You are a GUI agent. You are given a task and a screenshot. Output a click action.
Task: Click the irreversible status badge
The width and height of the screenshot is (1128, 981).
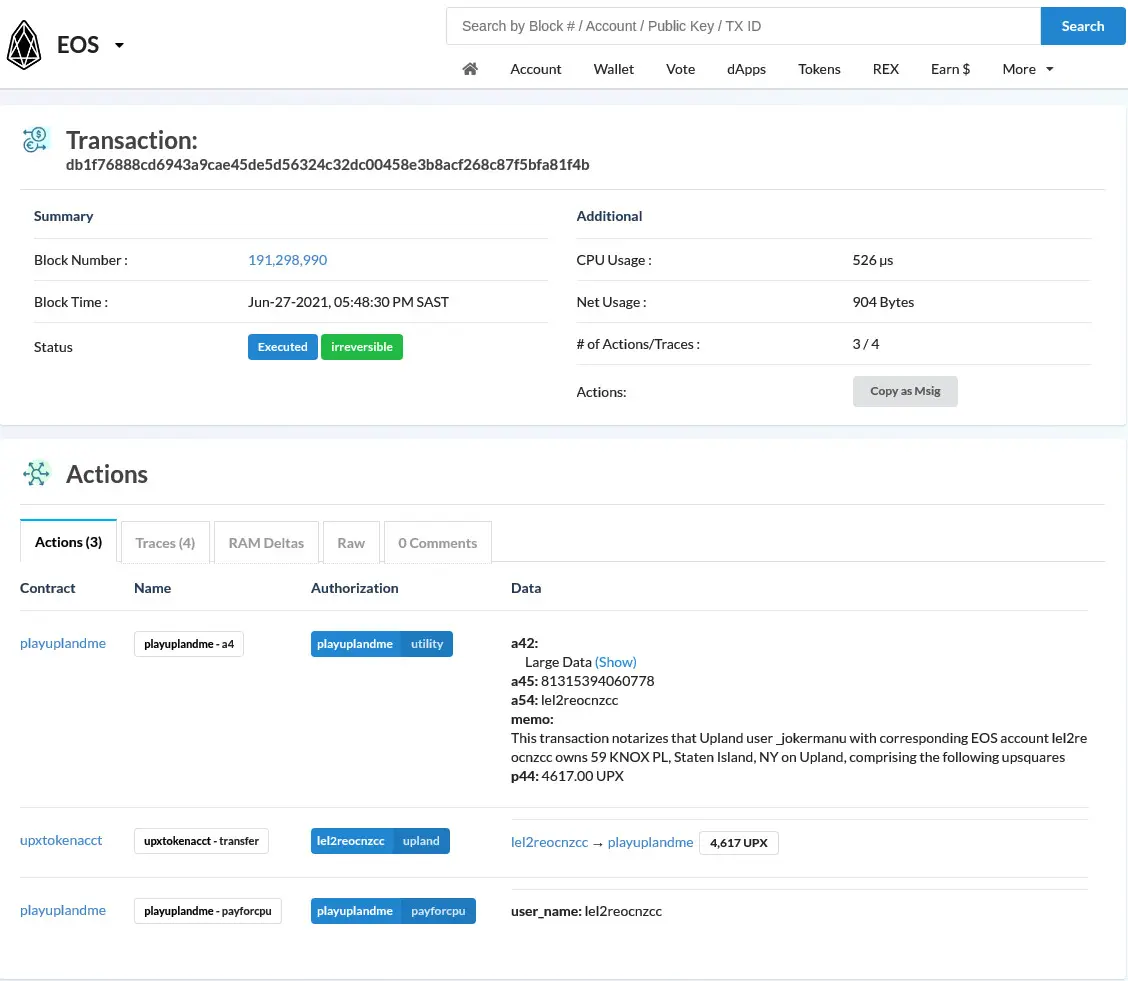pos(362,347)
